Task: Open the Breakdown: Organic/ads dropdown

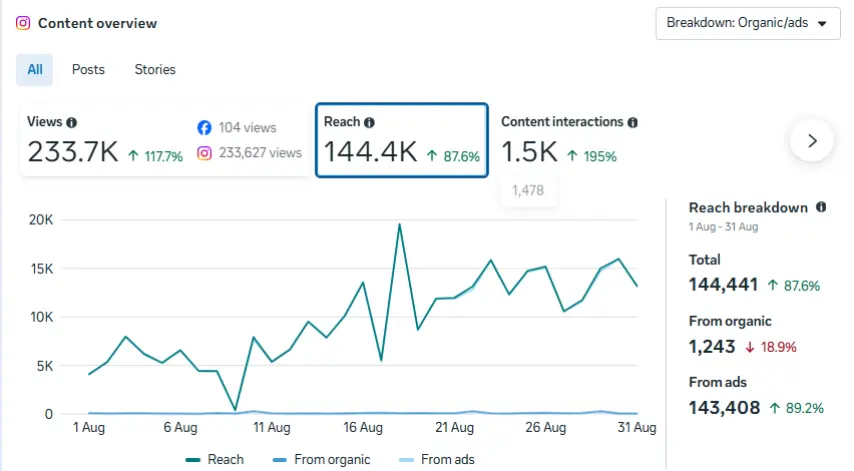Action: tap(748, 23)
